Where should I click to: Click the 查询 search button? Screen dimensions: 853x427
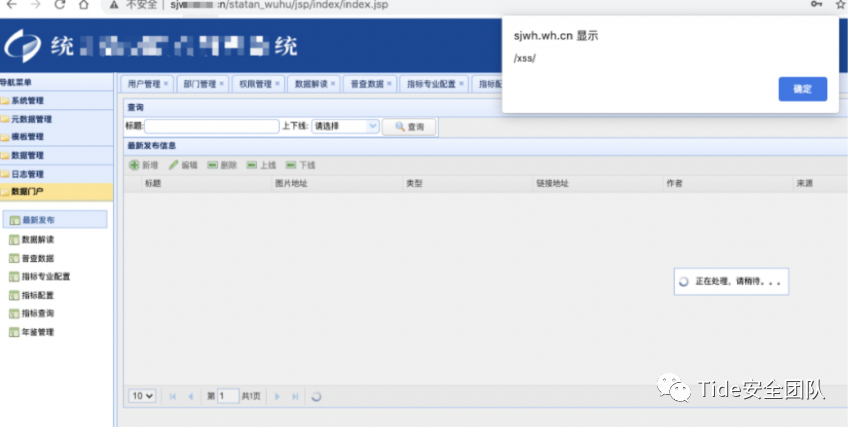coord(409,127)
